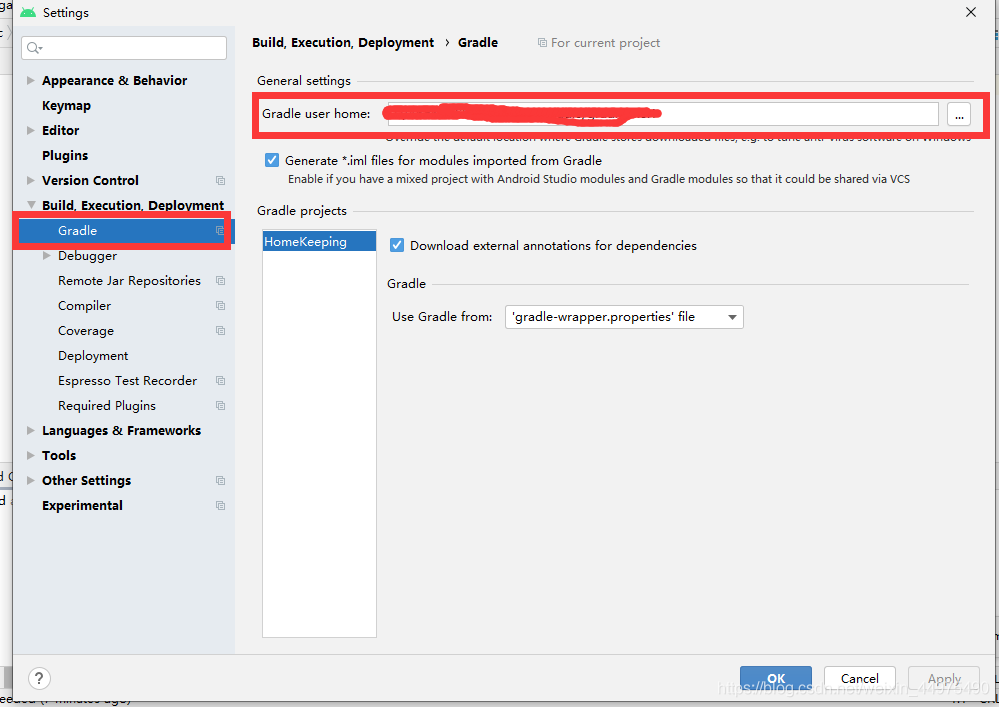Open the Use Gradle from dropdown
Image resolution: width=999 pixels, height=707 pixels.
(x=624, y=317)
